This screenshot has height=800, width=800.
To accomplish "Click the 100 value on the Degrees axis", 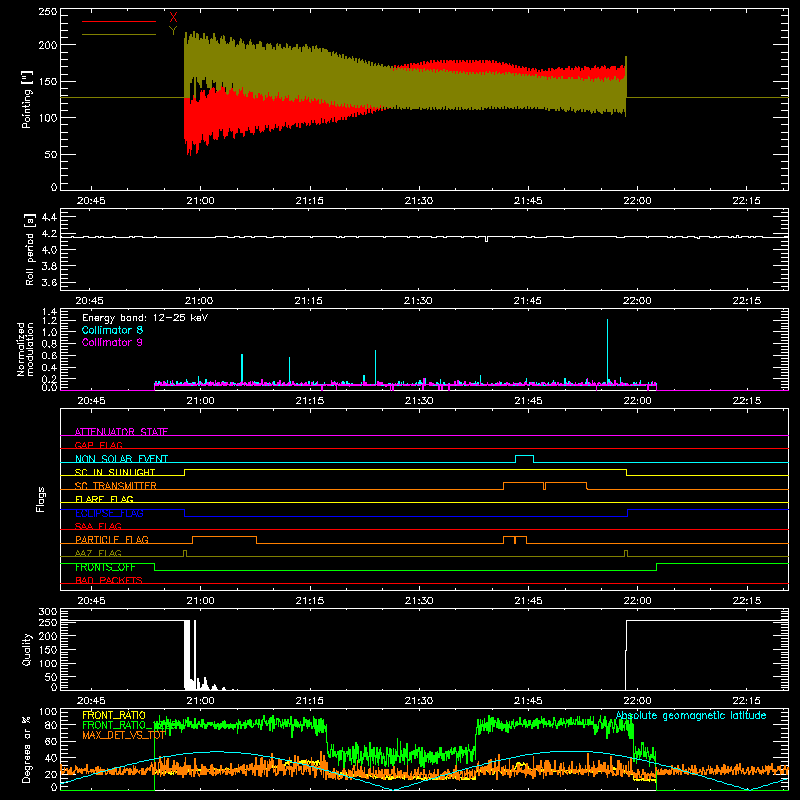I will (x=47, y=712).
